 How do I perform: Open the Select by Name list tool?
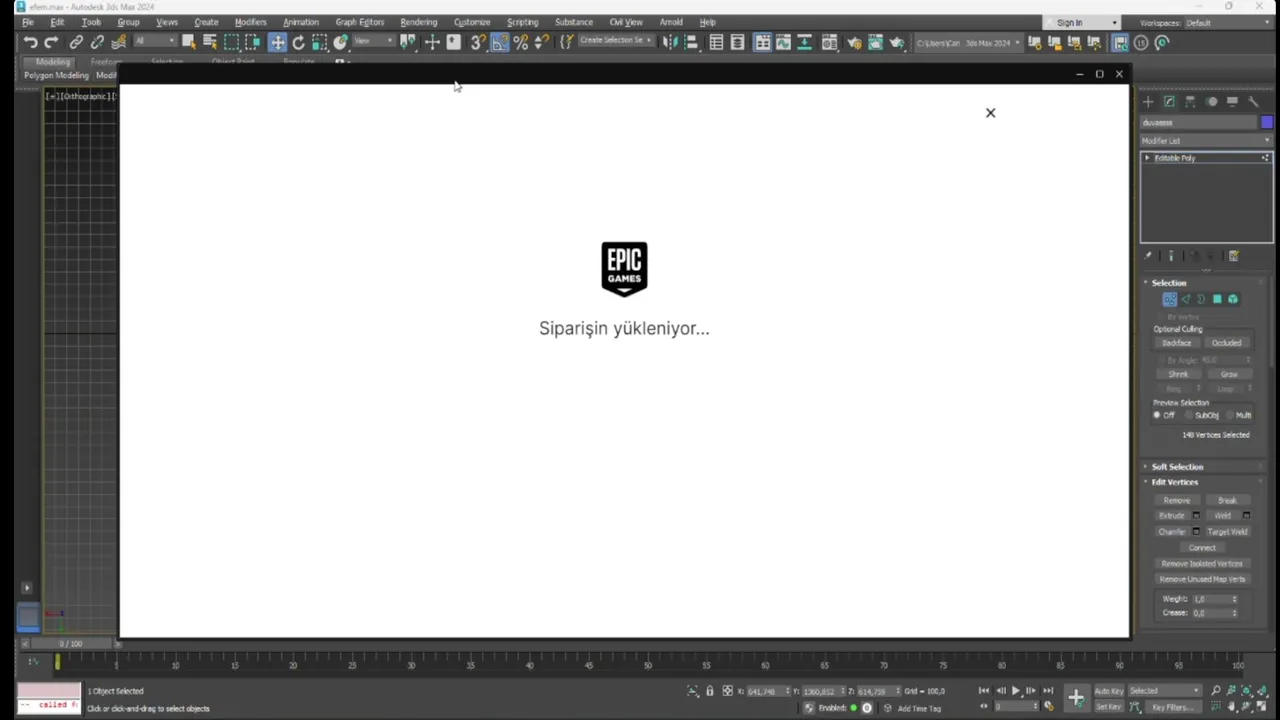(210, 42)
